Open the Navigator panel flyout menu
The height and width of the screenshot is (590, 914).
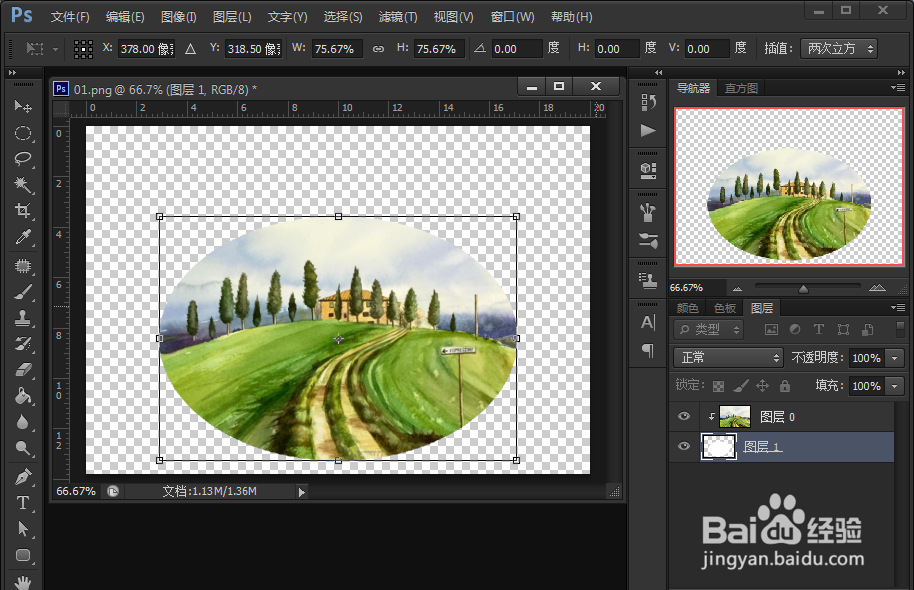pyautogui.click(x=898, y=87)
